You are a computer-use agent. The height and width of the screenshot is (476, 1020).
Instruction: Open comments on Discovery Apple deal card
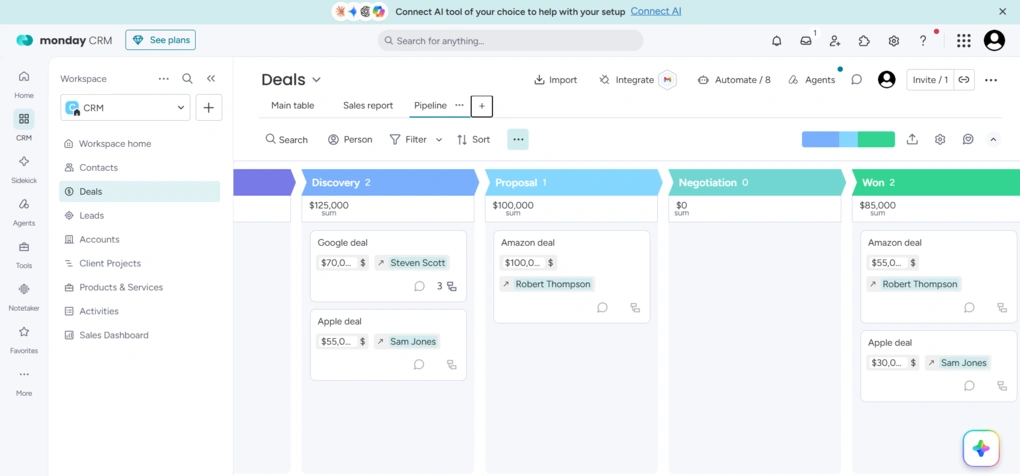pyautogui.click(x=419, y=365)
